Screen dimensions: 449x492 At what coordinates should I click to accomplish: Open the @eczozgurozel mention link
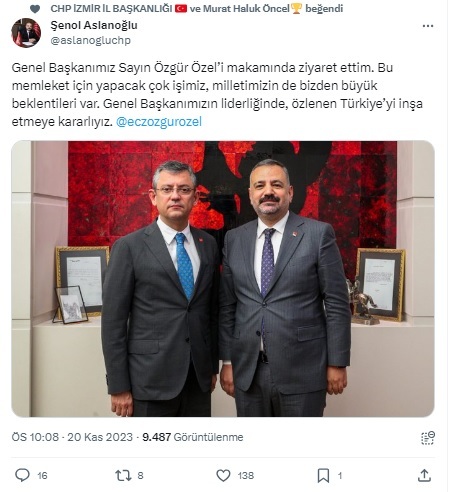point(159,122)
